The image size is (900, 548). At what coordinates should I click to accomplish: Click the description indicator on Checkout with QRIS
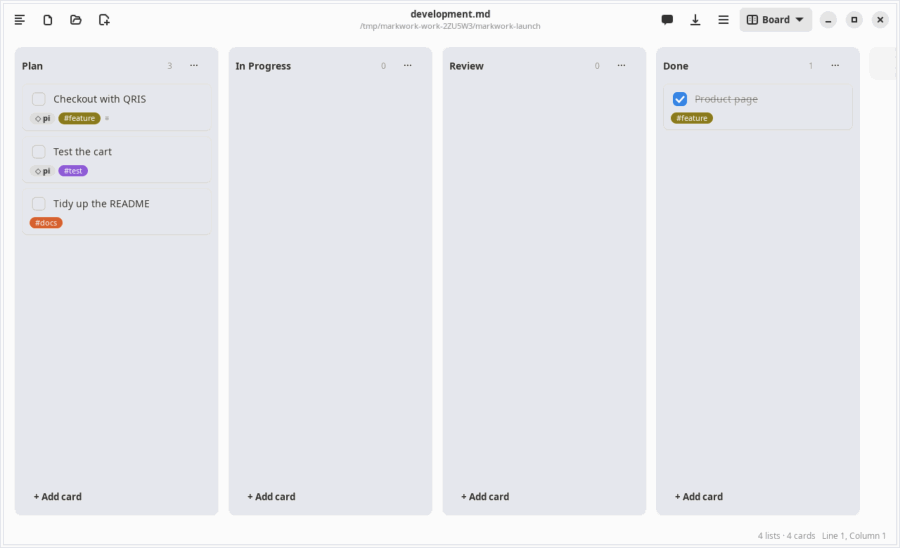tap(107, 118)
